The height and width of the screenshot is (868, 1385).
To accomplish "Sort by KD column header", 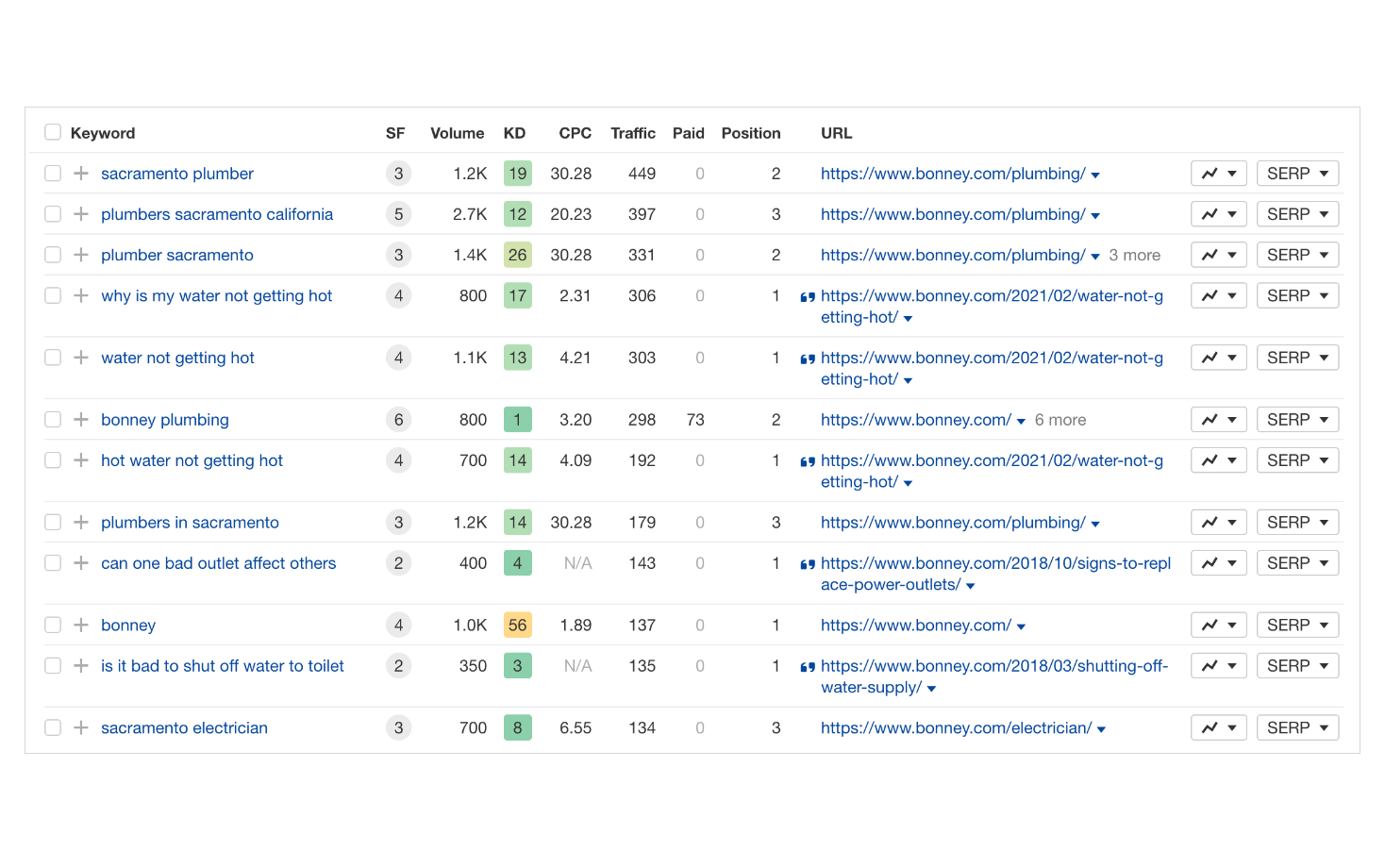I will tap(514, 133).
